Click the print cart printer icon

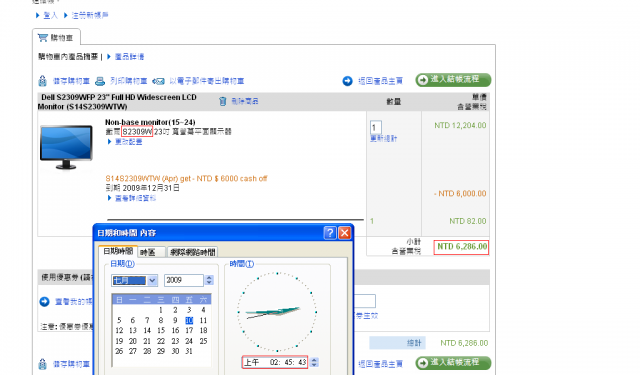(100, 81)
